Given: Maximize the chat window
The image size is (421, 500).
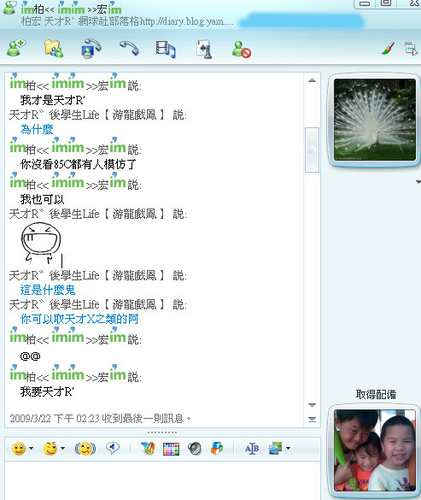Looking at the screenshot, I should [386, 3].
